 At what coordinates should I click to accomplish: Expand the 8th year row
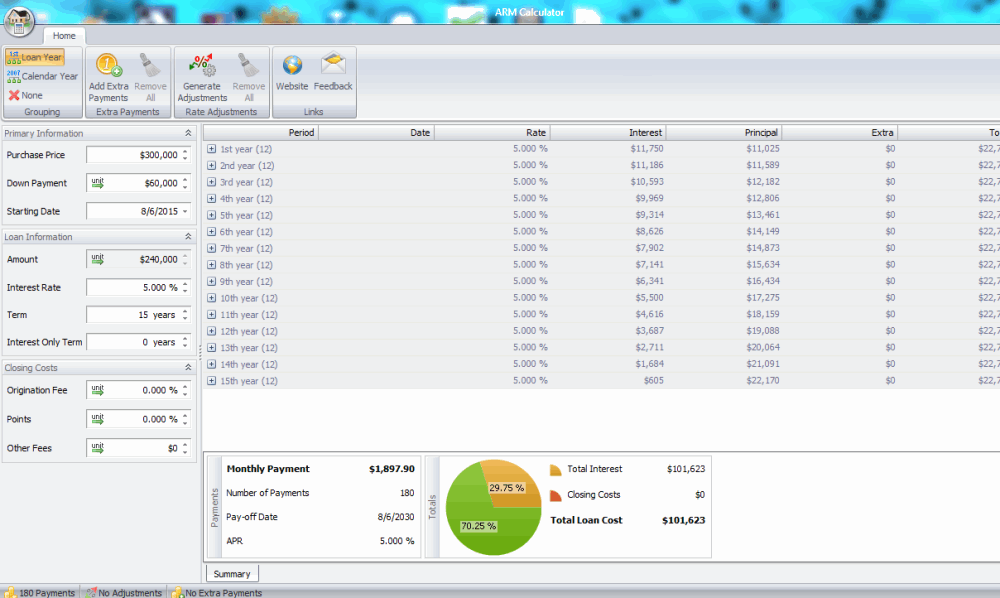pyautogui.click(x=212, y=265)
